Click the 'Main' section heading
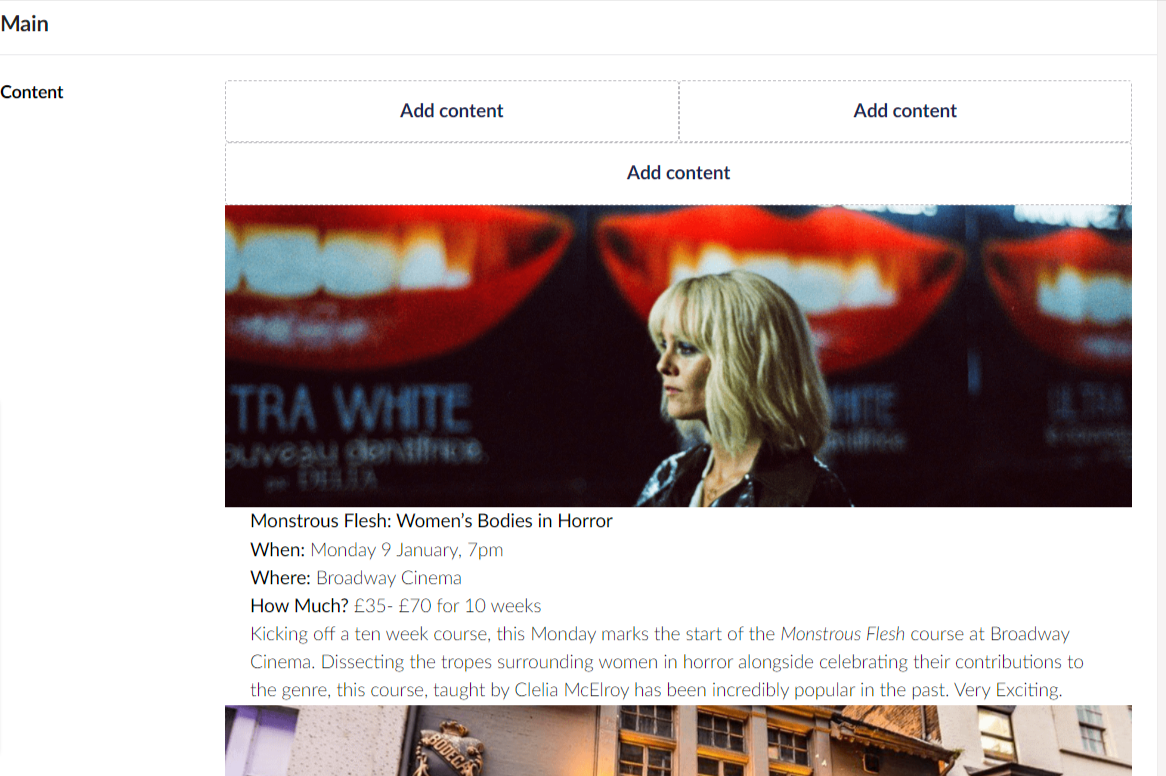The width and height of the screenshot is (1166, 776). click(x=25, y=24)
